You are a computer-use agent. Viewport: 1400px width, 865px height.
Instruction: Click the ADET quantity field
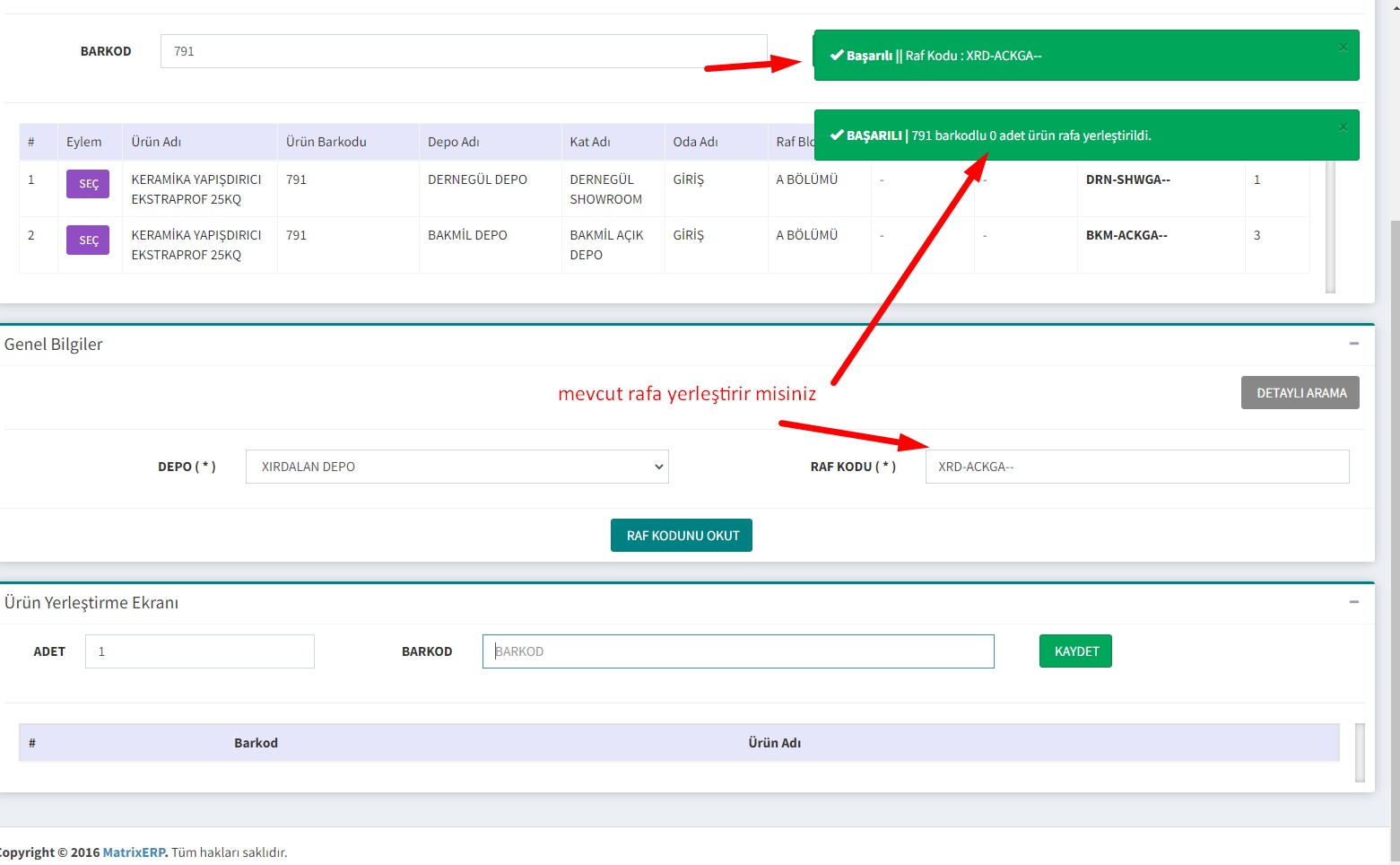199,651
